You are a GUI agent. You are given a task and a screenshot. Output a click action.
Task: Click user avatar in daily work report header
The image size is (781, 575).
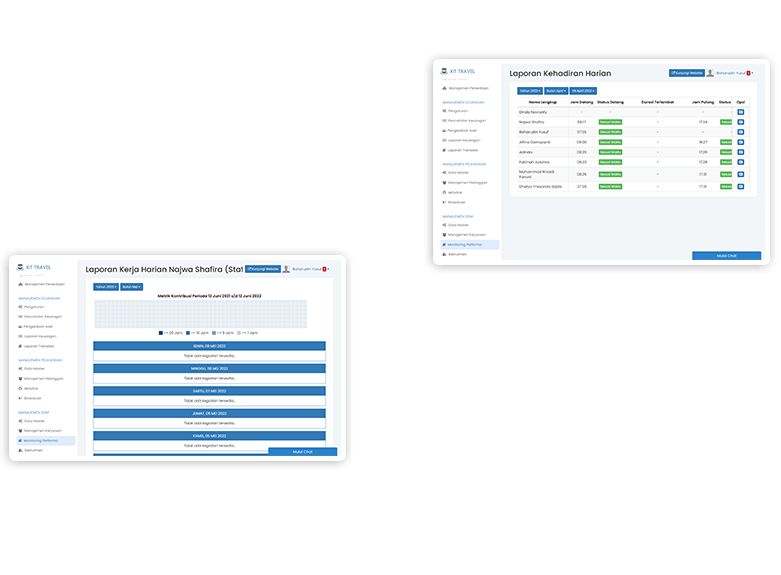click(286, 269)
